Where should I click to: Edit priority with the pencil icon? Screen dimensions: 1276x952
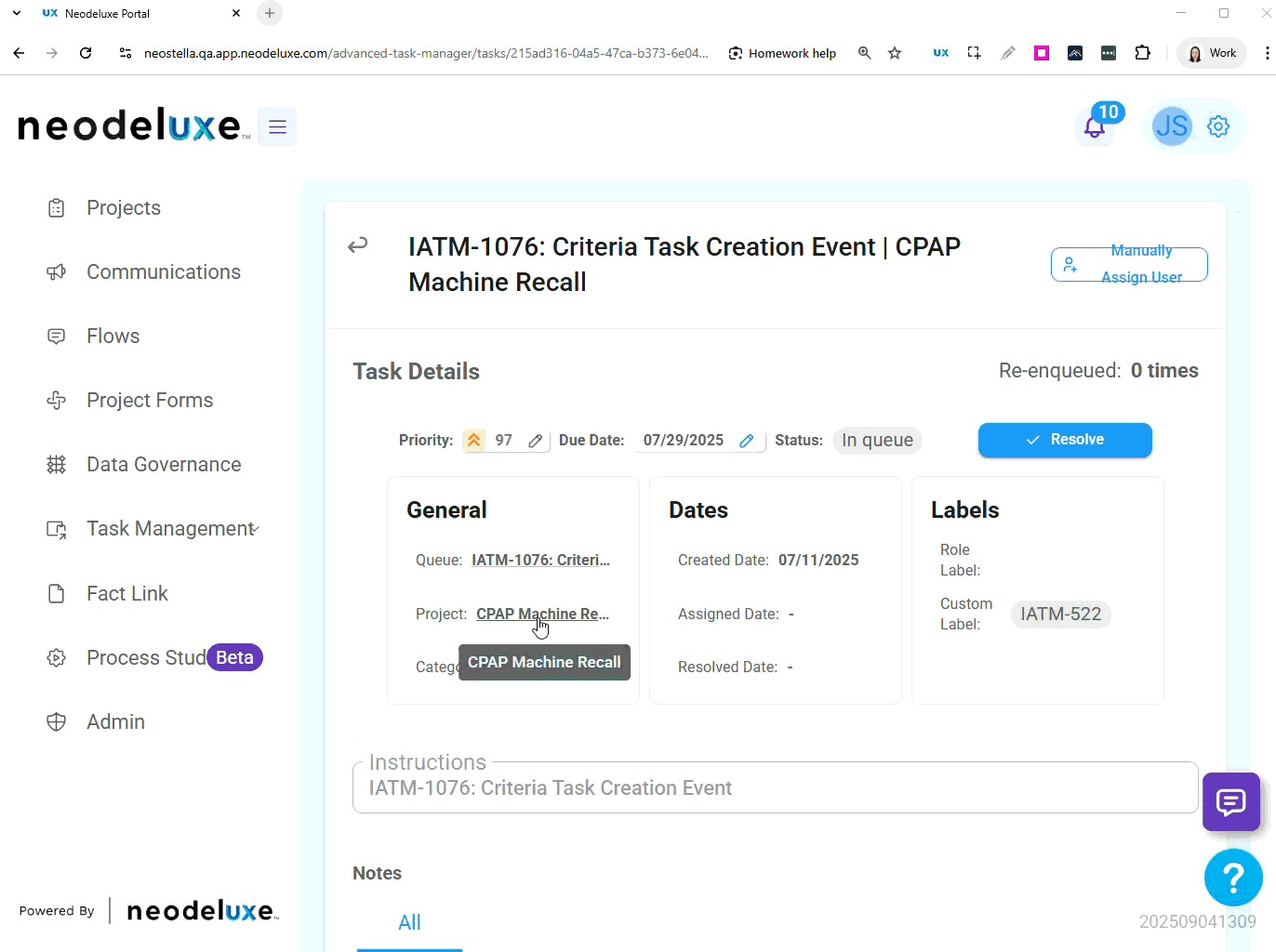[x=535, y=441]
